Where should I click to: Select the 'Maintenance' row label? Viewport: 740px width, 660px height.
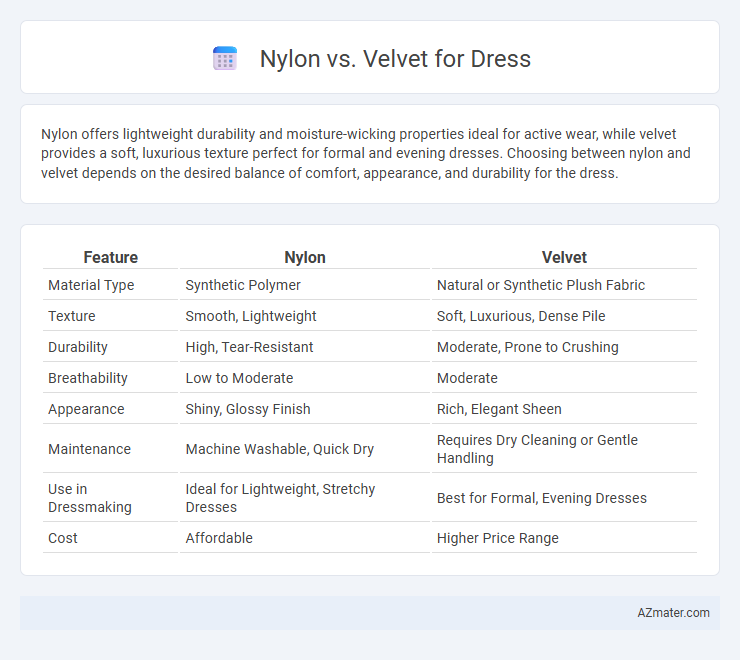point(89,449)
